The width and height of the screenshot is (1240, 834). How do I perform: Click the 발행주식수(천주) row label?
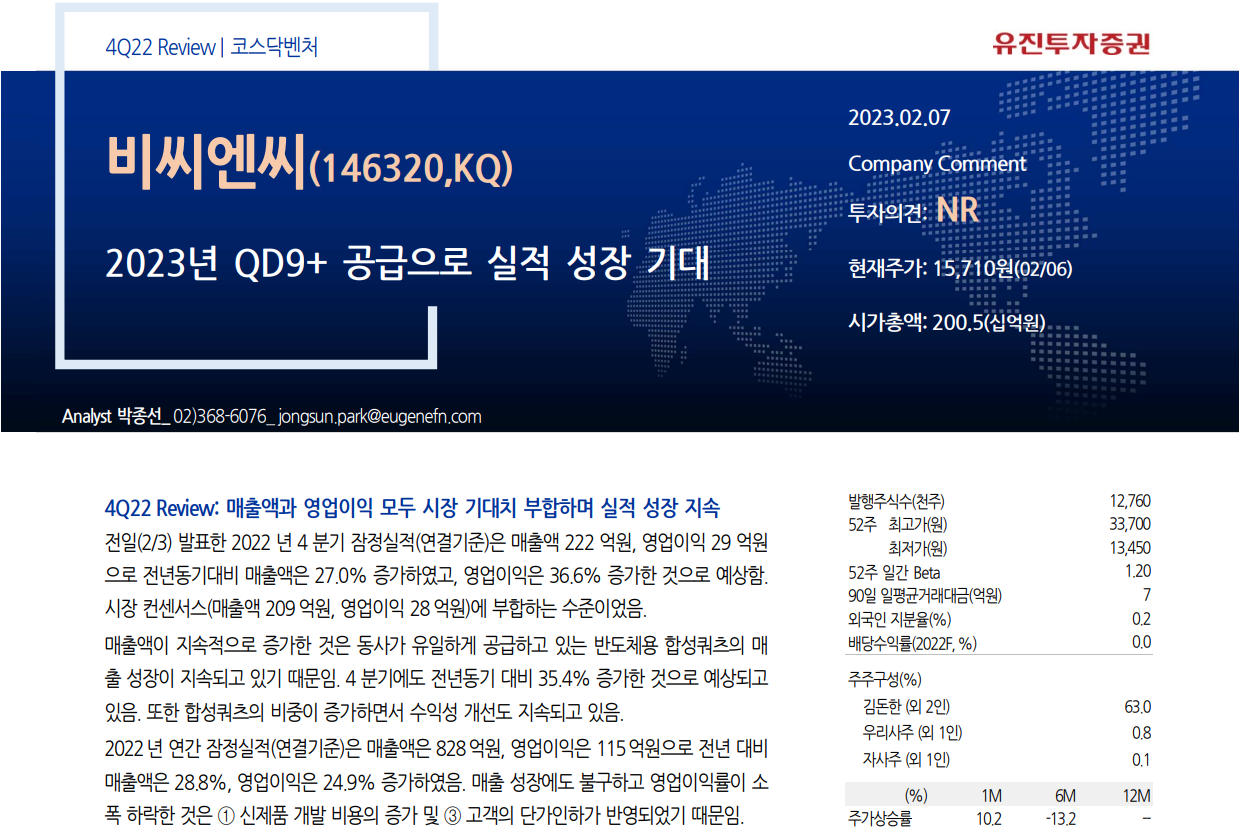point(896,502)
